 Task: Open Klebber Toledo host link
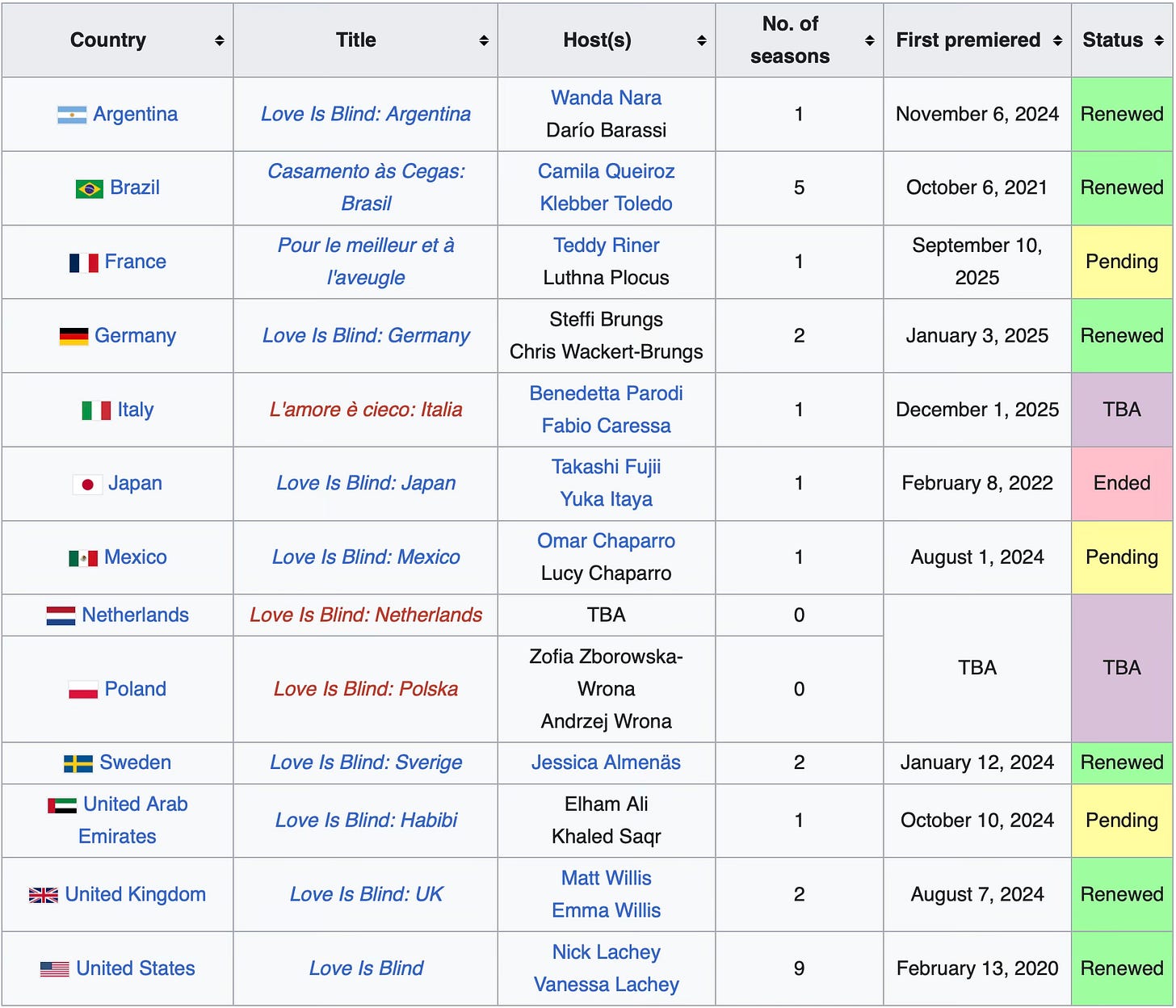pos(606,204)
